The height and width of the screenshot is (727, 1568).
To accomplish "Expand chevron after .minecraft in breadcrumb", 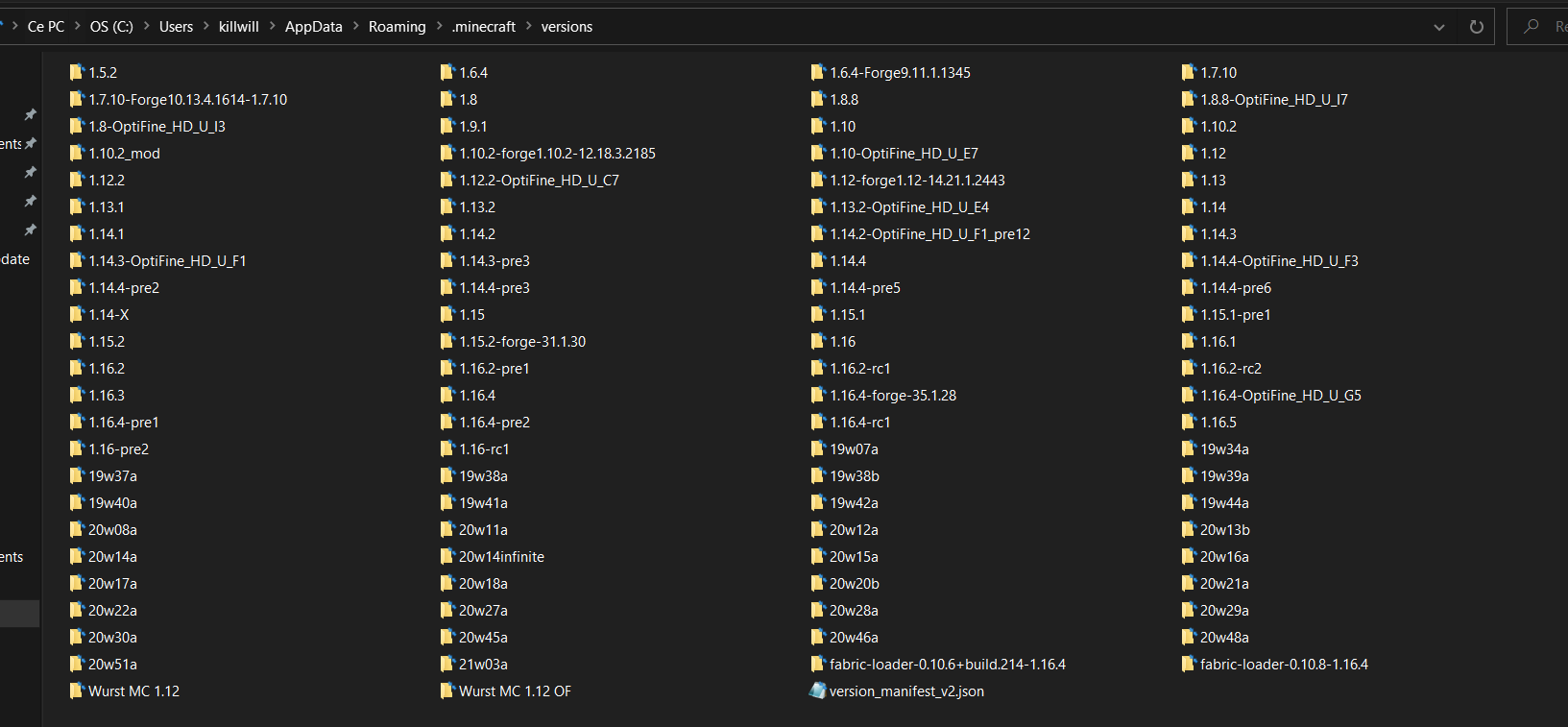I will pos(528,27).
